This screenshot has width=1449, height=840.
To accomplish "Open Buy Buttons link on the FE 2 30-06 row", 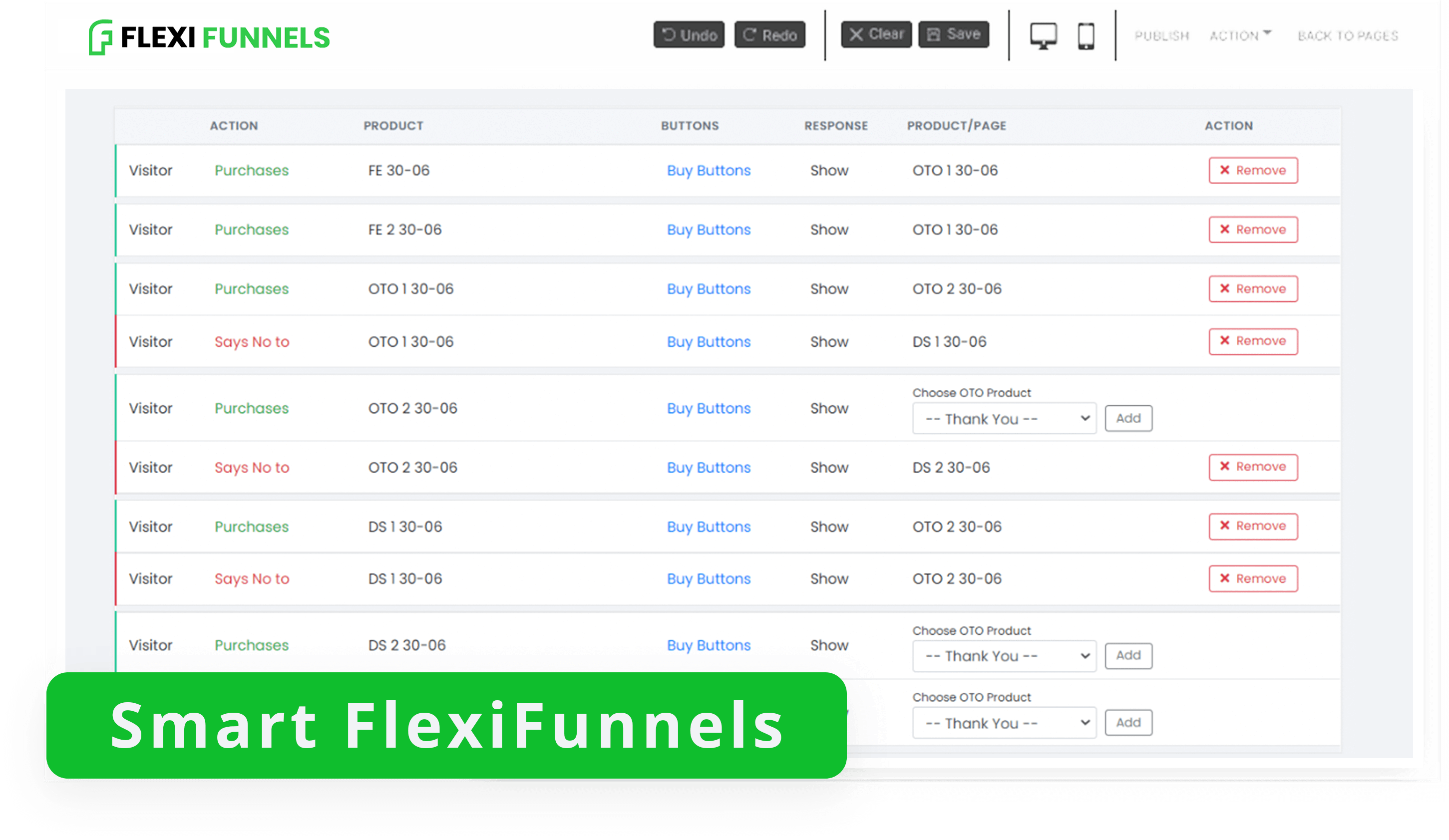I will pyautogui.click(x=709, y=230).
